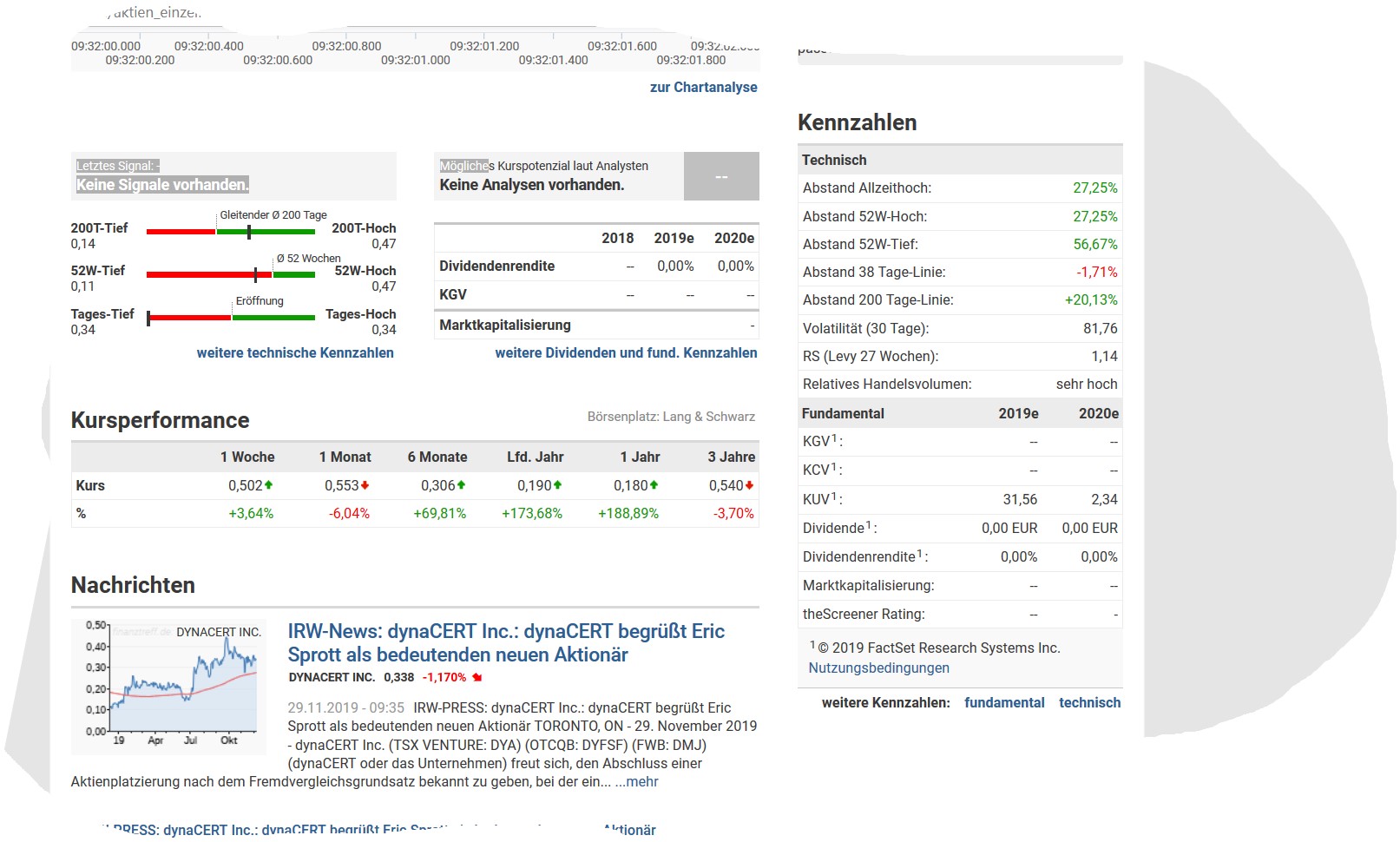Click the red down arrow beside Kurs 0,553
The image size is (1400, 842).
click(365, 485)
